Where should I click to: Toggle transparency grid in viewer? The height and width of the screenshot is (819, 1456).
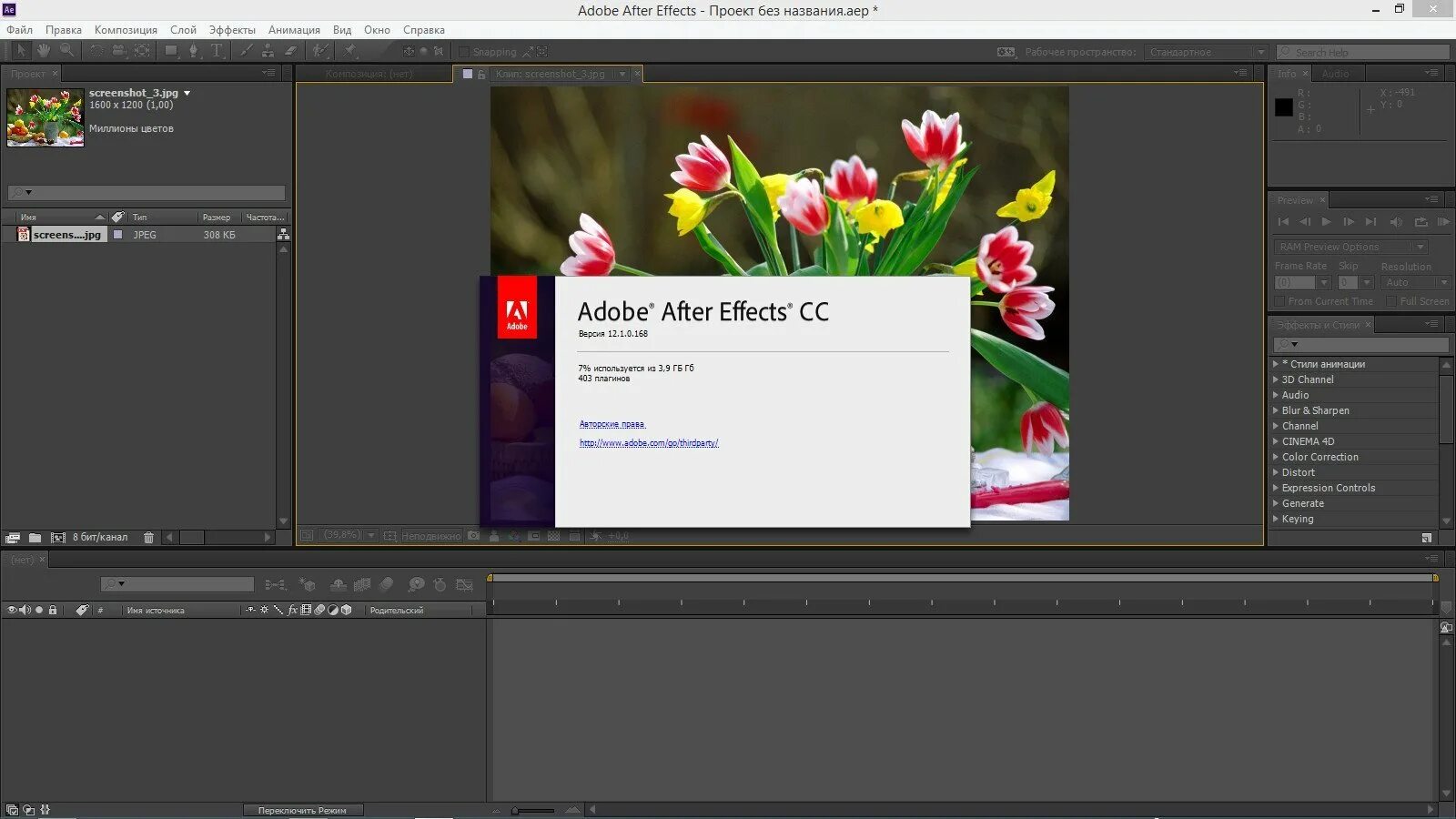(x=553, y=536)
